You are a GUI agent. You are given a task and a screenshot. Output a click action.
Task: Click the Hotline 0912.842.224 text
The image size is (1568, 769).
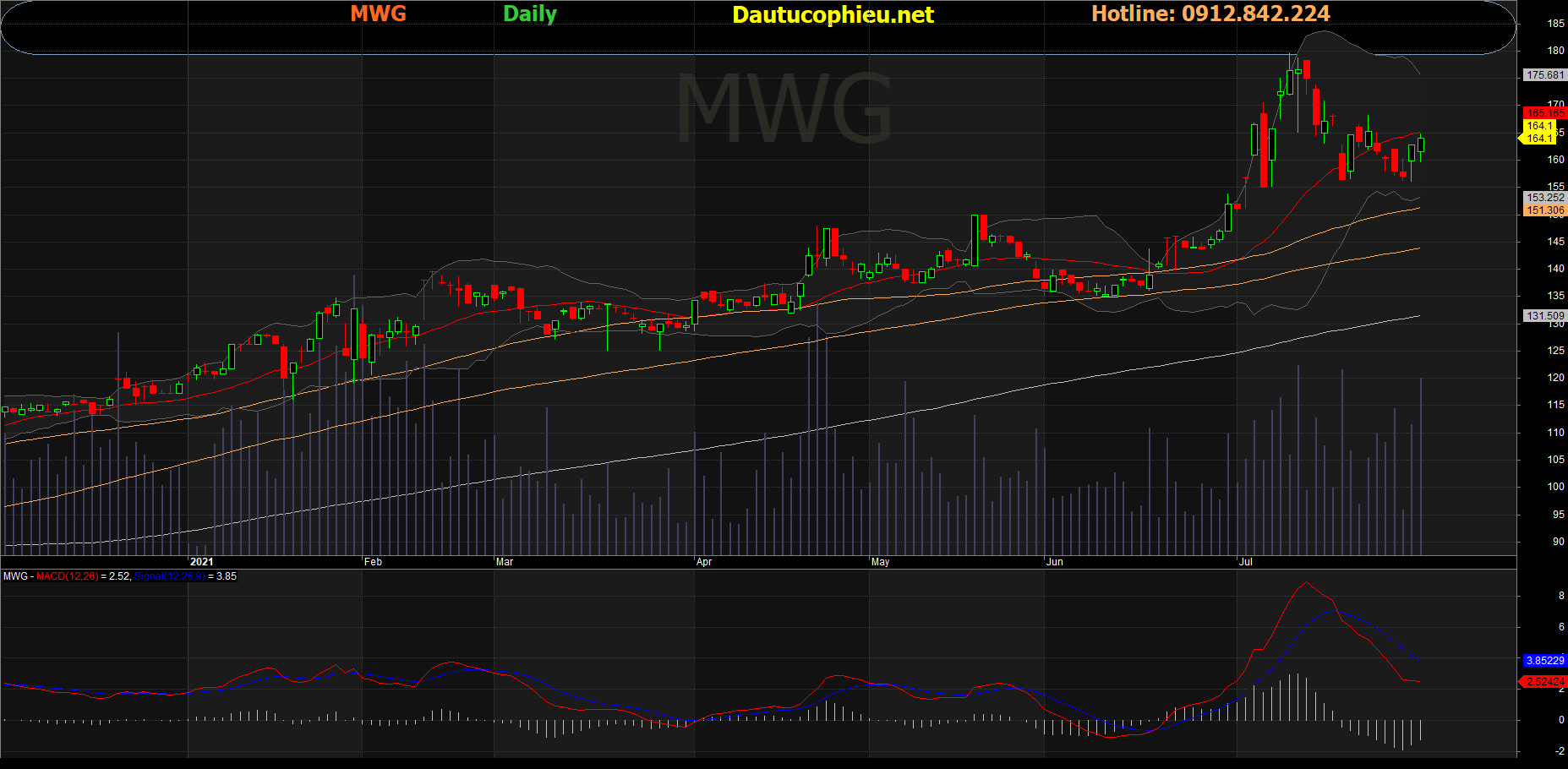[1210, 14]
